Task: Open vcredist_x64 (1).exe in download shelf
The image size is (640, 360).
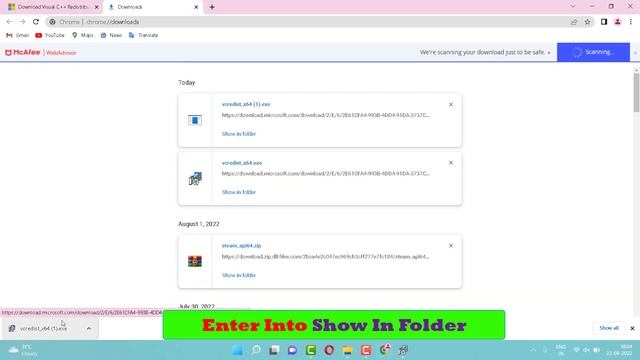Action: click(x=42, y=328)
